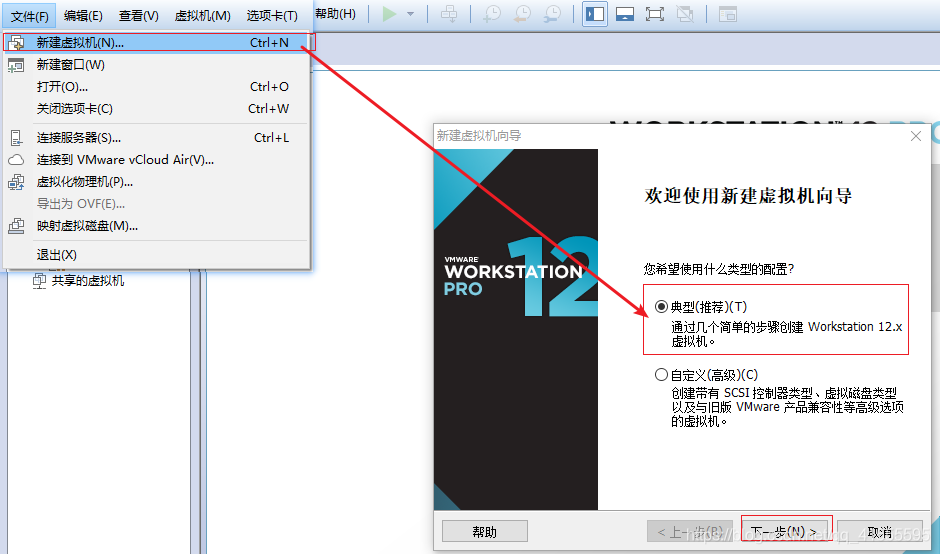Click the green power-on play icon
940x554 pixels.
pyautogui.click(x=390, y=14)
